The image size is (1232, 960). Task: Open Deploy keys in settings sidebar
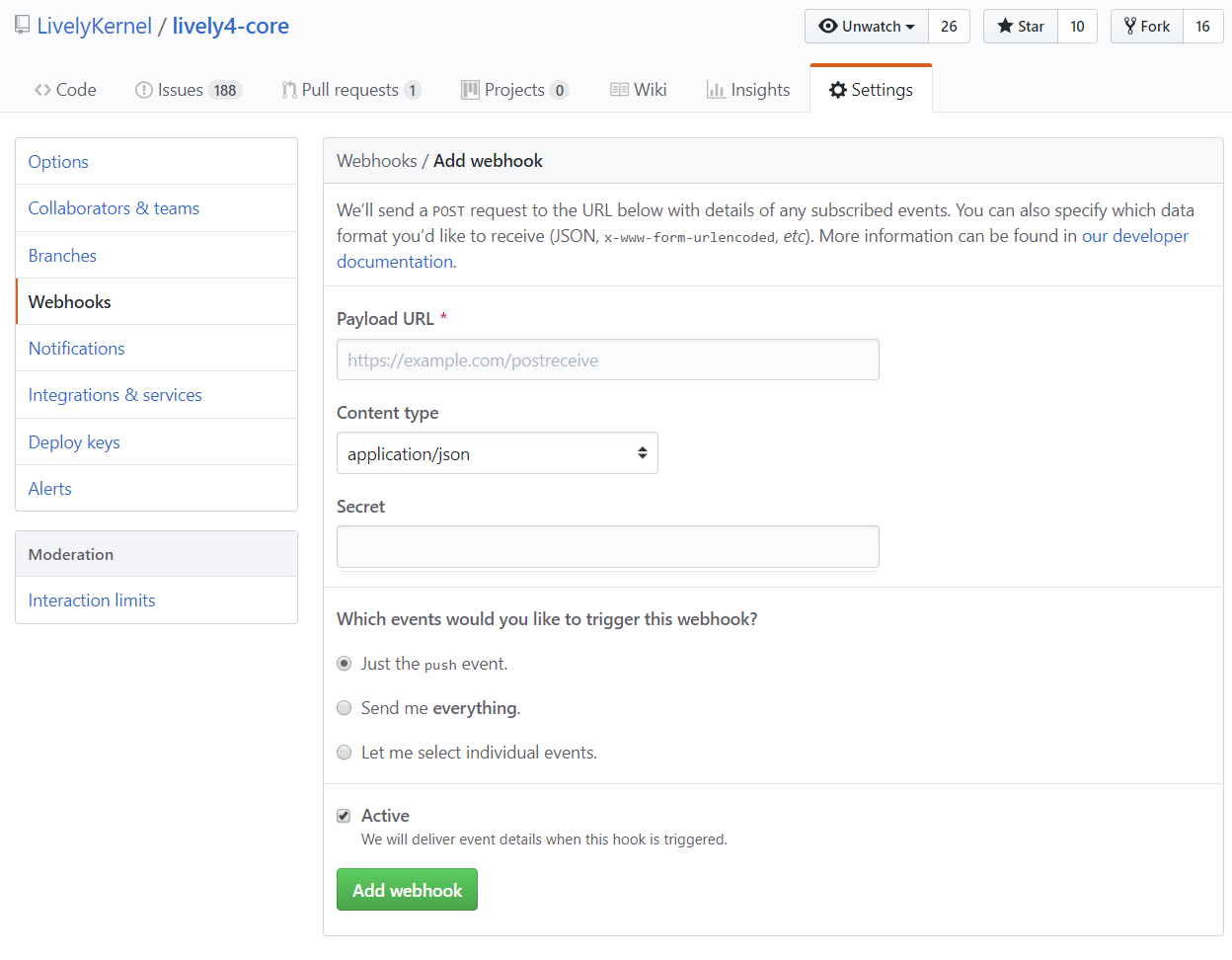click(74, 442)
